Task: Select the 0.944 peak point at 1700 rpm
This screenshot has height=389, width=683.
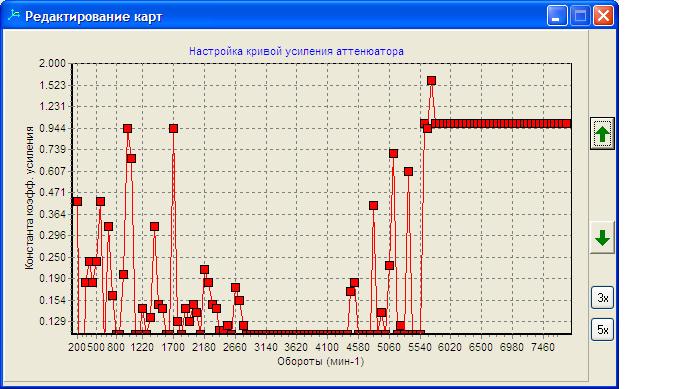Action: coord(173,129)
